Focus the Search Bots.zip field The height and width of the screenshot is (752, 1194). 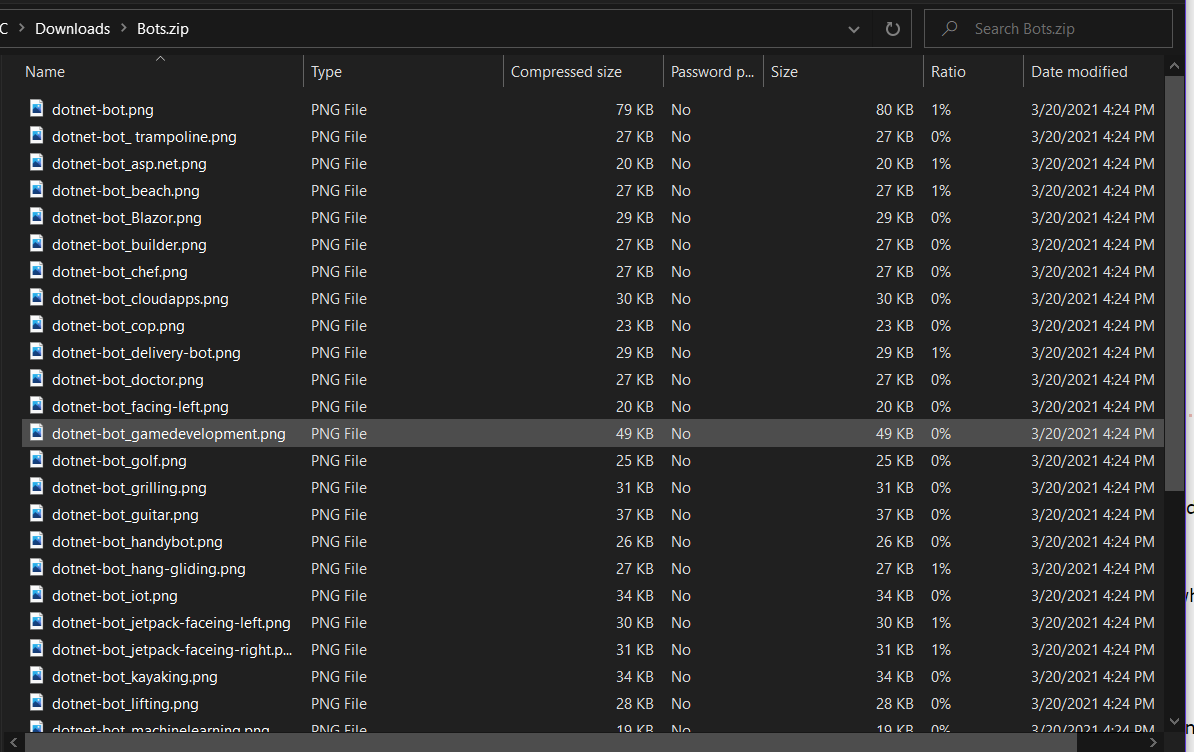[x=1049, y=29]
